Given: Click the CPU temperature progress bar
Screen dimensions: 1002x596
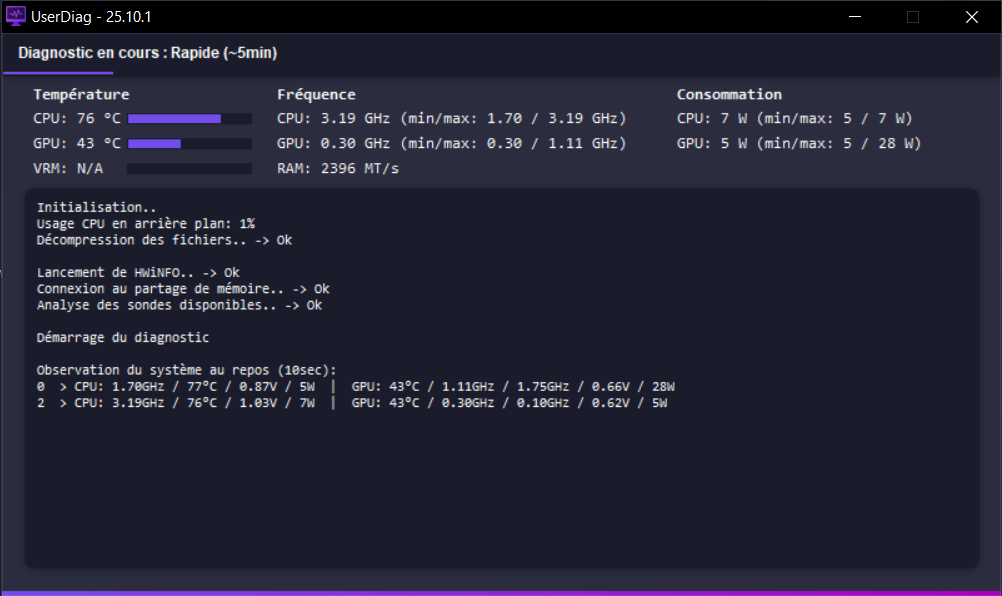Looking at the screenshot, I should click(189, 119).
